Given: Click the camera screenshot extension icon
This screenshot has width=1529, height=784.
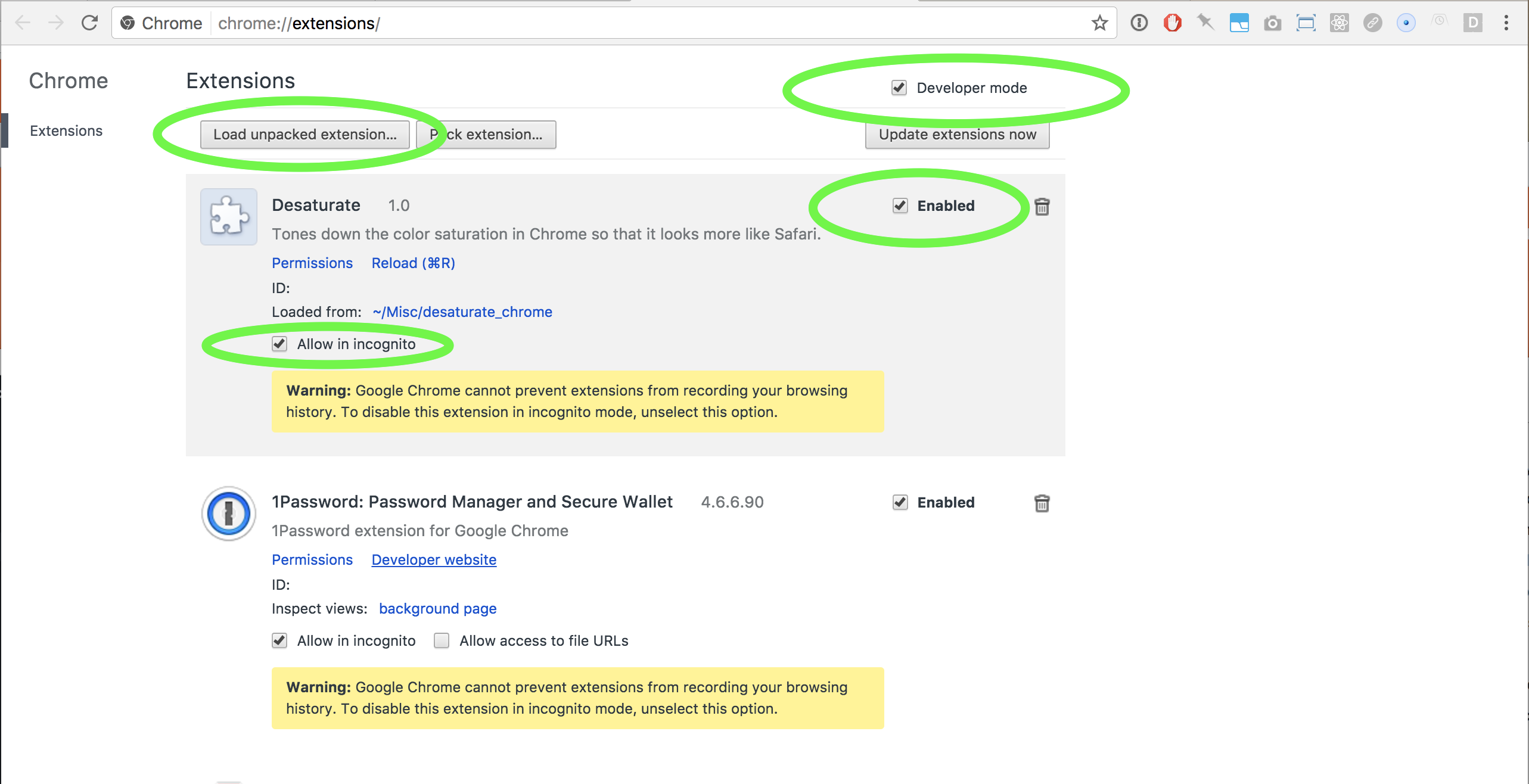Looking at the screenshot, I should 1272,23.
